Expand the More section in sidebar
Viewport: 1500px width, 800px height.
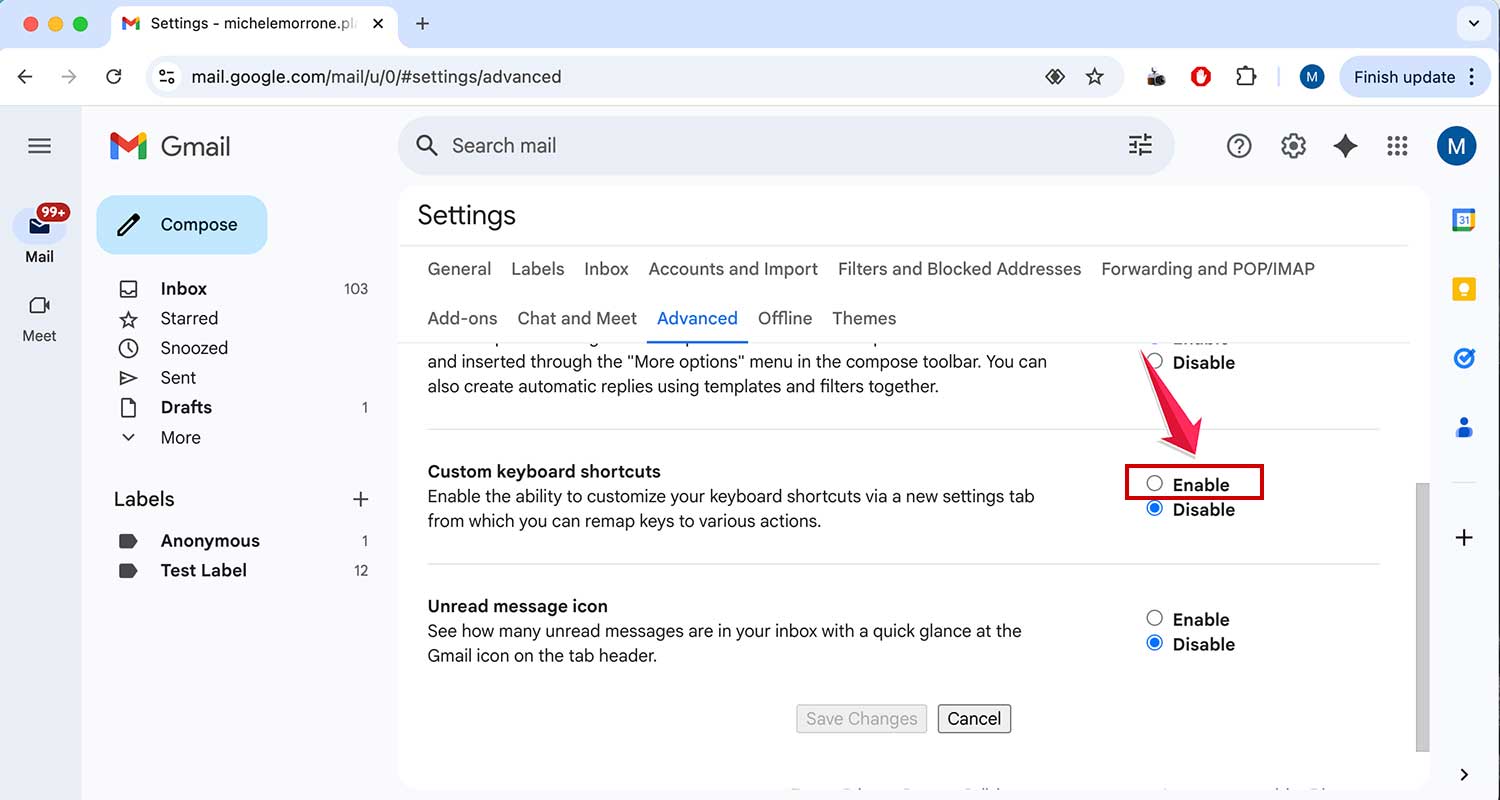(180, 437)
